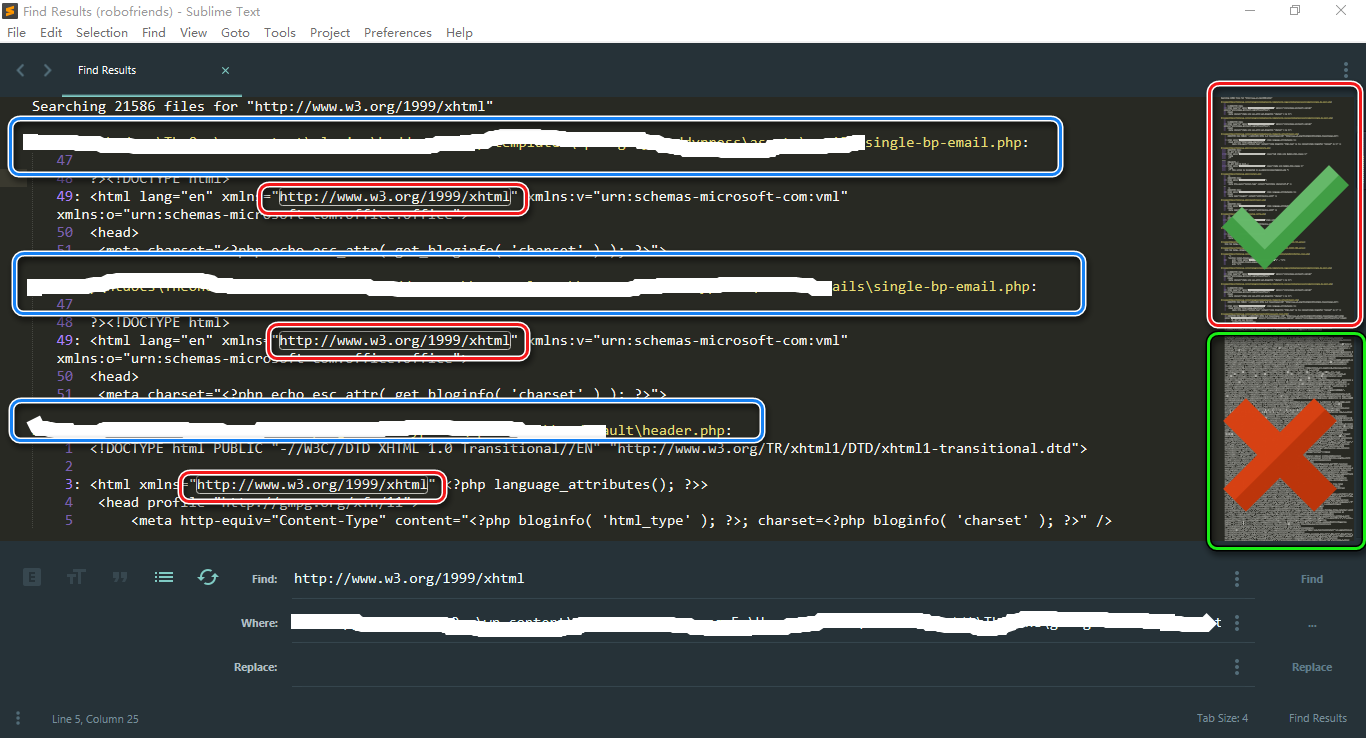Enable case-sensitive matching (TT icon)

pos(76,577)
